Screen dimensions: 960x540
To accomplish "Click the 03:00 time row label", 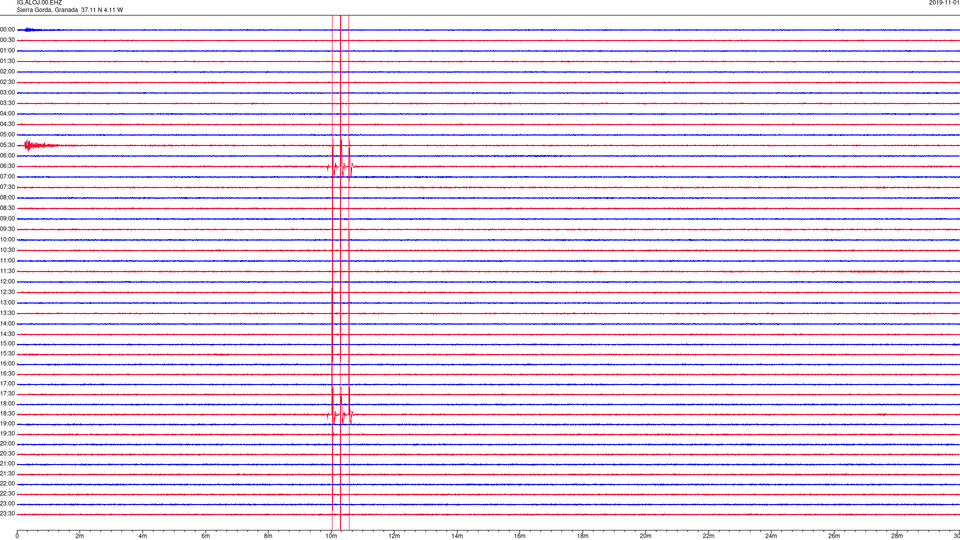I will point(7,93).
